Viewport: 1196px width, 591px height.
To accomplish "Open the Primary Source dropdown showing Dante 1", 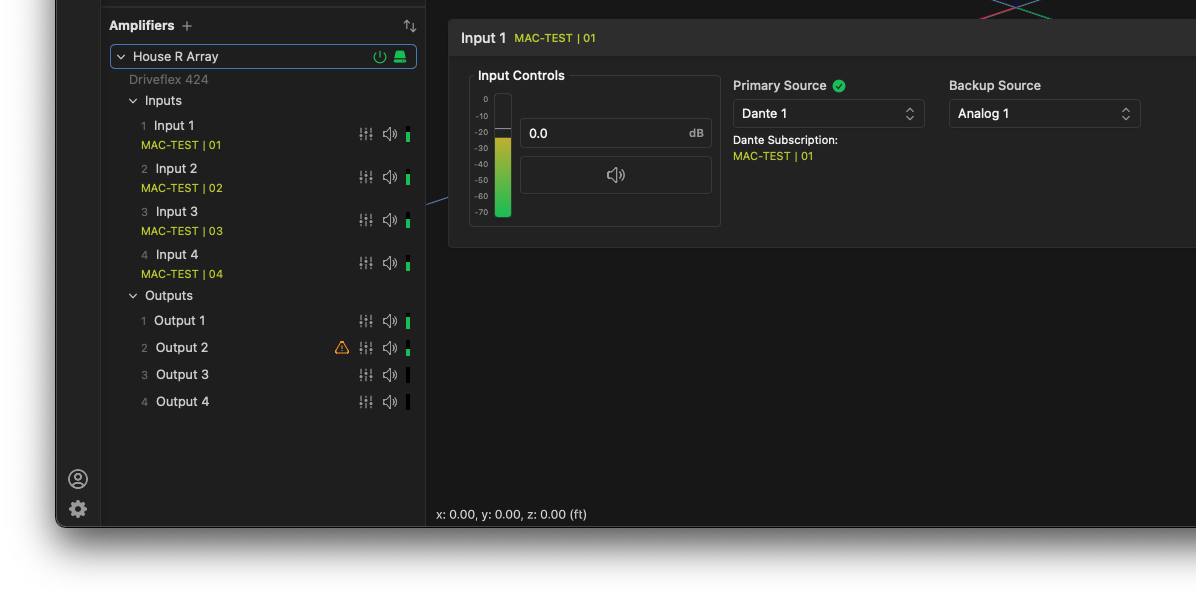I will click(828, 113).
